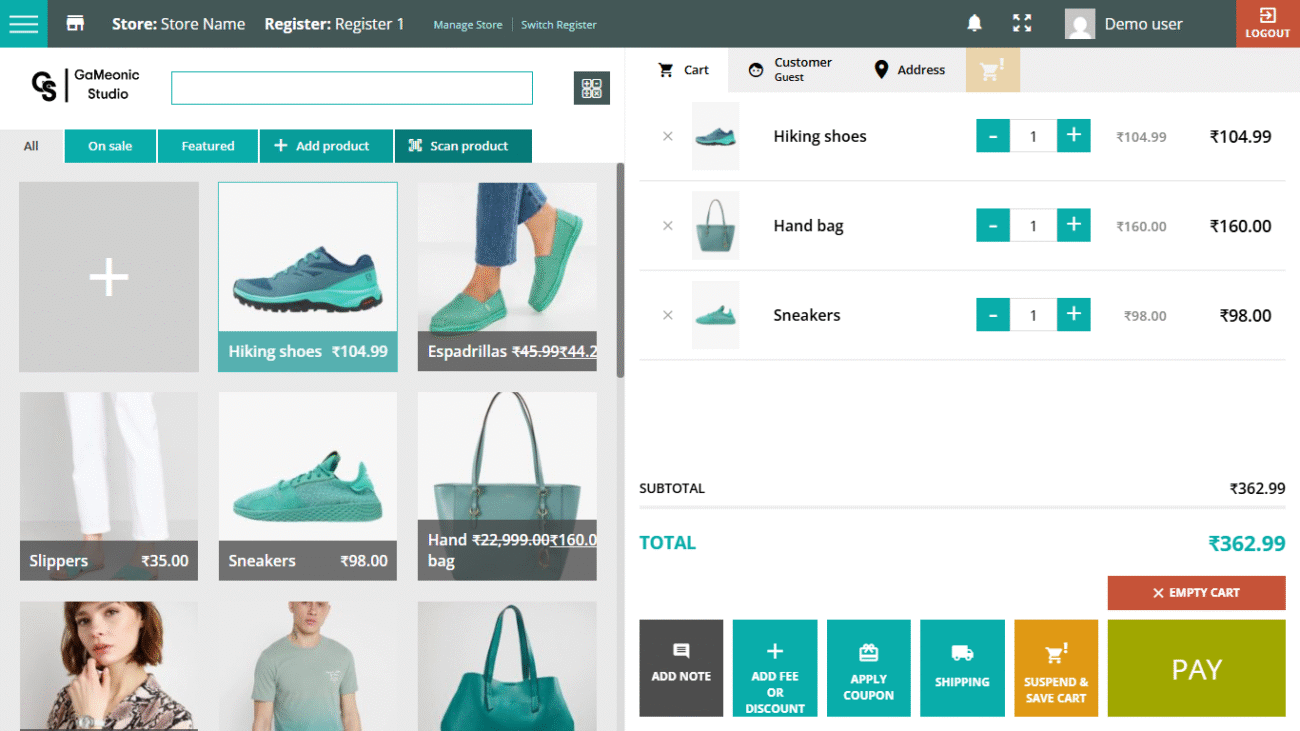The height and width of the screenshot is (731, 1300).
Task: Click the Switch Register link
Action: (558, 25)
